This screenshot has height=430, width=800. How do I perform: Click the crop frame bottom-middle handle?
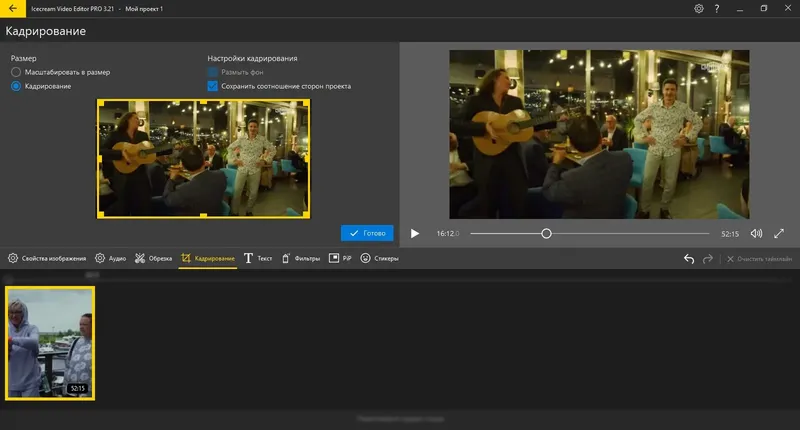[204, 216]
